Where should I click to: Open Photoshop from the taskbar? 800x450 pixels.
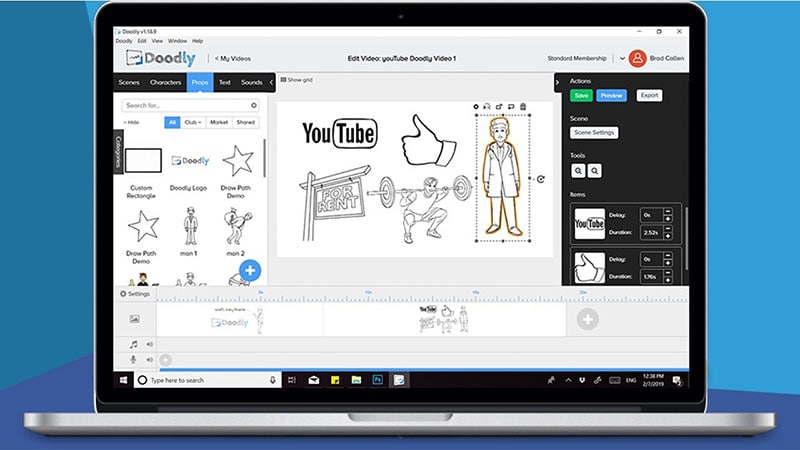(x=378, y=380)
